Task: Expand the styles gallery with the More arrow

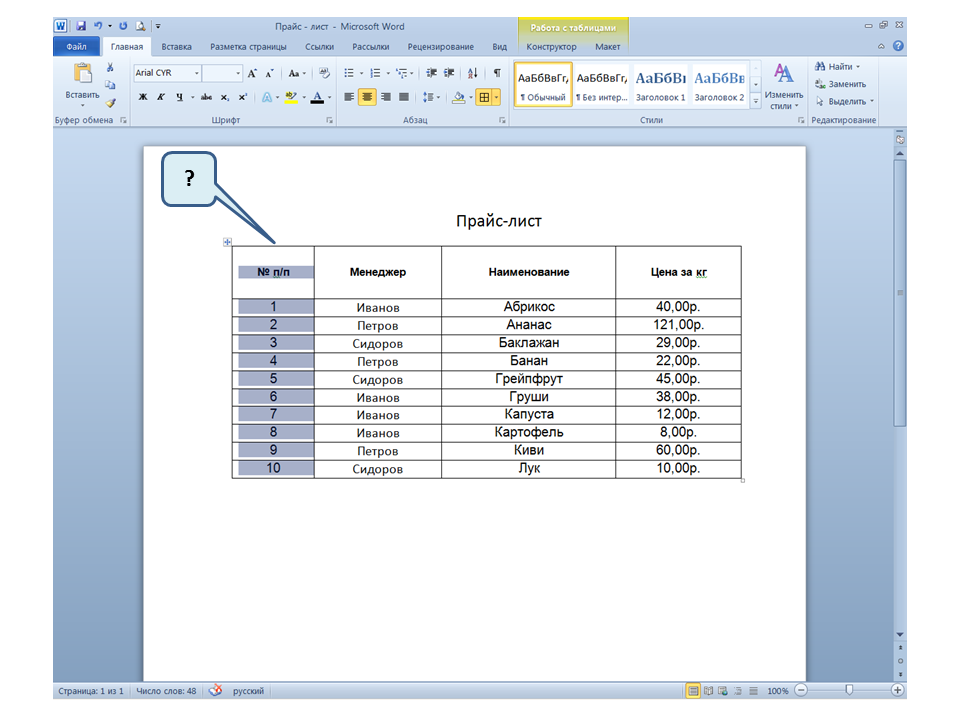Action: (x=755, y=101)
